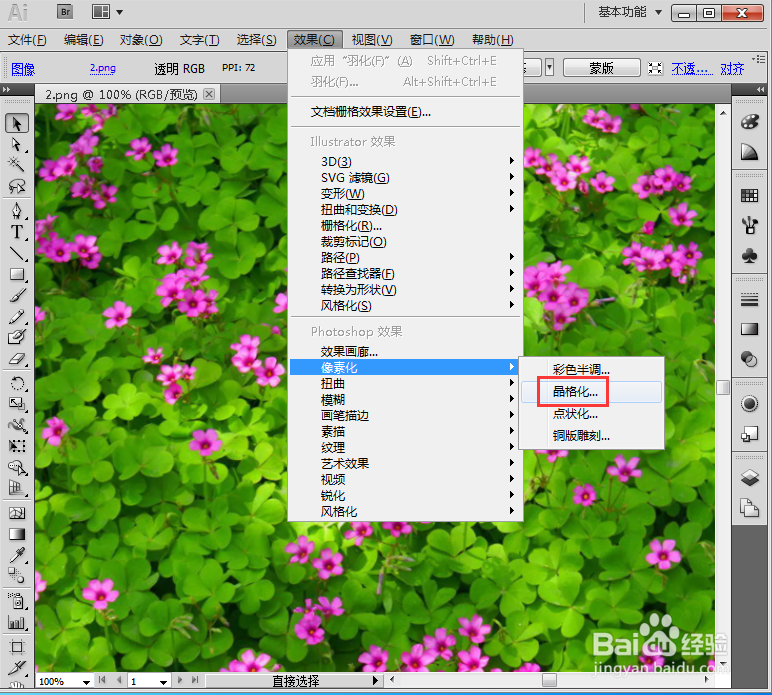Image resolution: width=772 pixels, height=695 pixels.
Task: Open the 窗口(W) menu
Action: click(x=432, y=40)
